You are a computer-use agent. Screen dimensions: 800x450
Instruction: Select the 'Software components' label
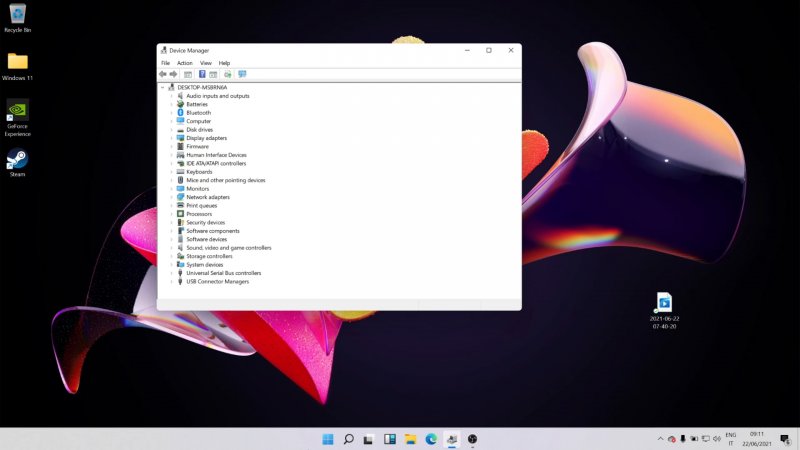click(x=213, y=231)
